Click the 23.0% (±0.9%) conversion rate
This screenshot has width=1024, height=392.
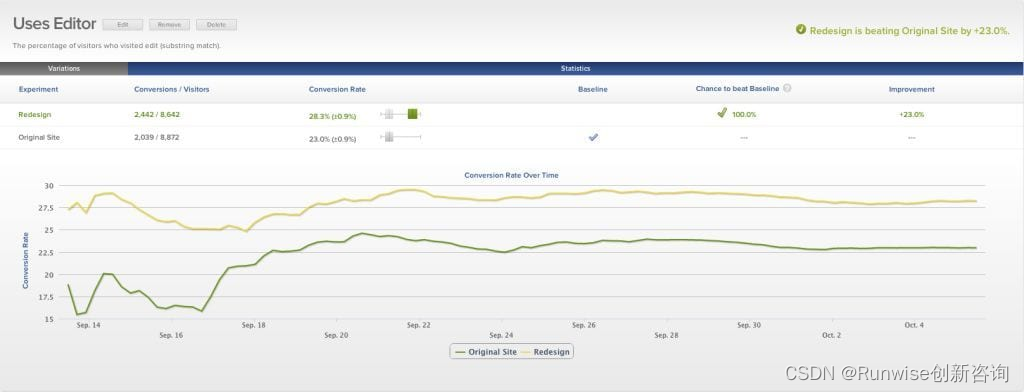(332, 139)
